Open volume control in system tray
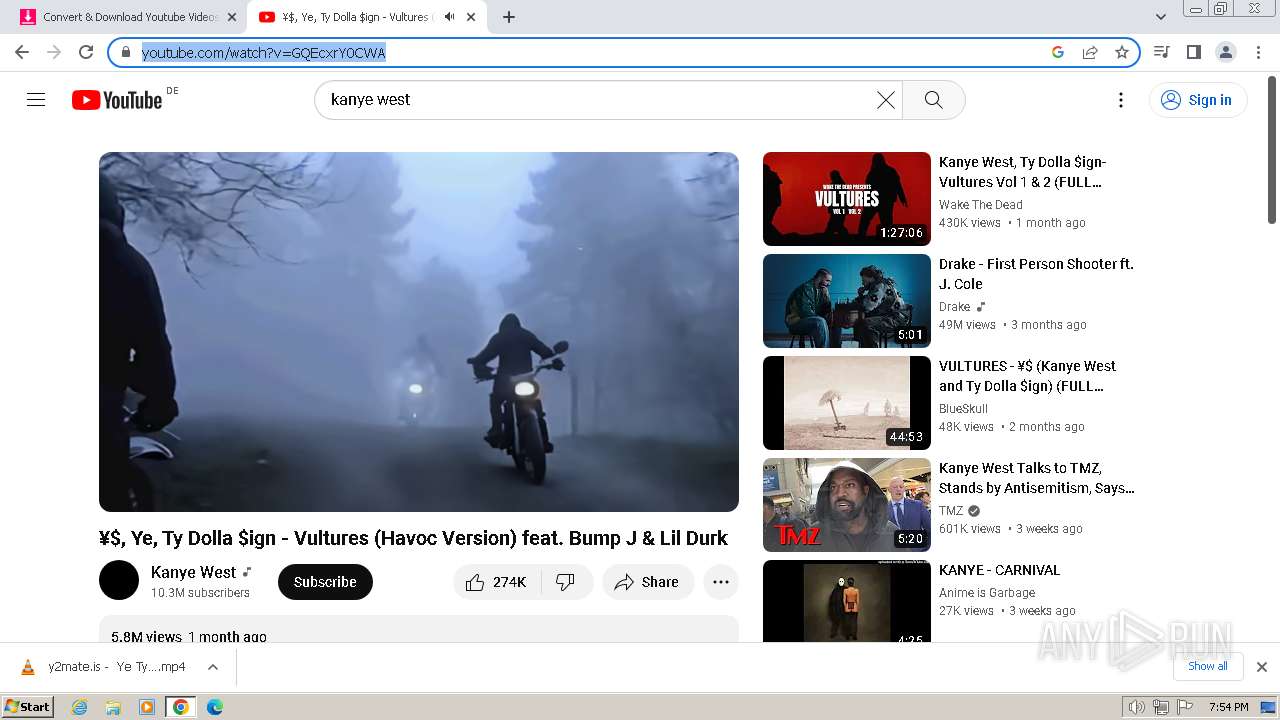This screenshot has width=1280, height=720. coord(1136,707)
